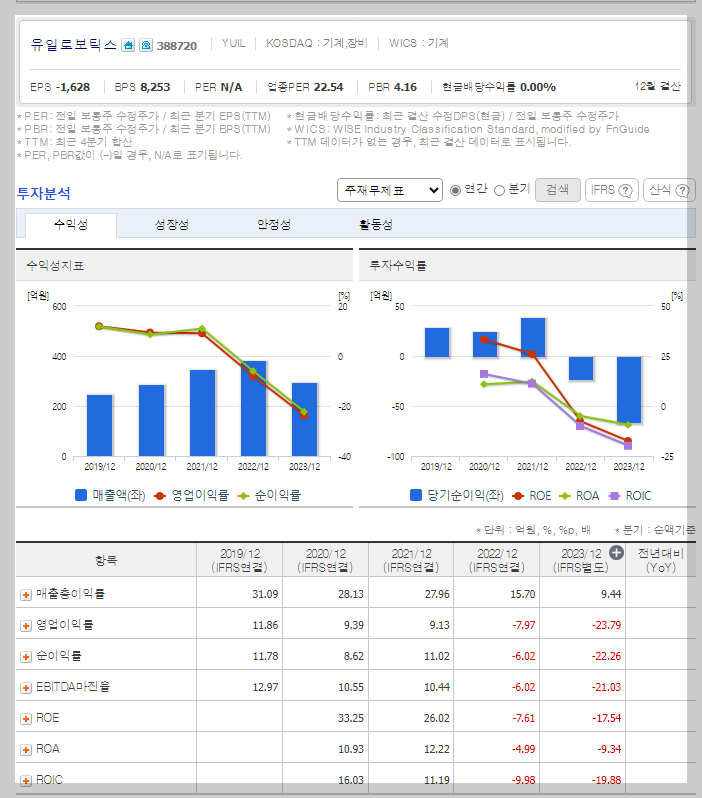Switch to the 수익성 tab

point(71,224)
